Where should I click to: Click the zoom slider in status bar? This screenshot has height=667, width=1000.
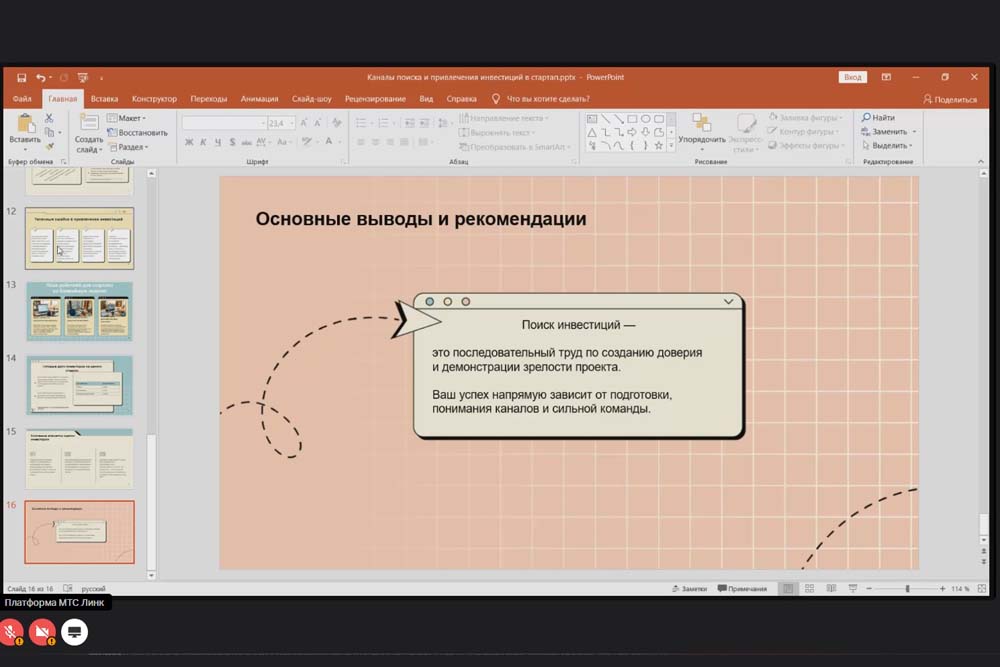click(x=907, y=589)
